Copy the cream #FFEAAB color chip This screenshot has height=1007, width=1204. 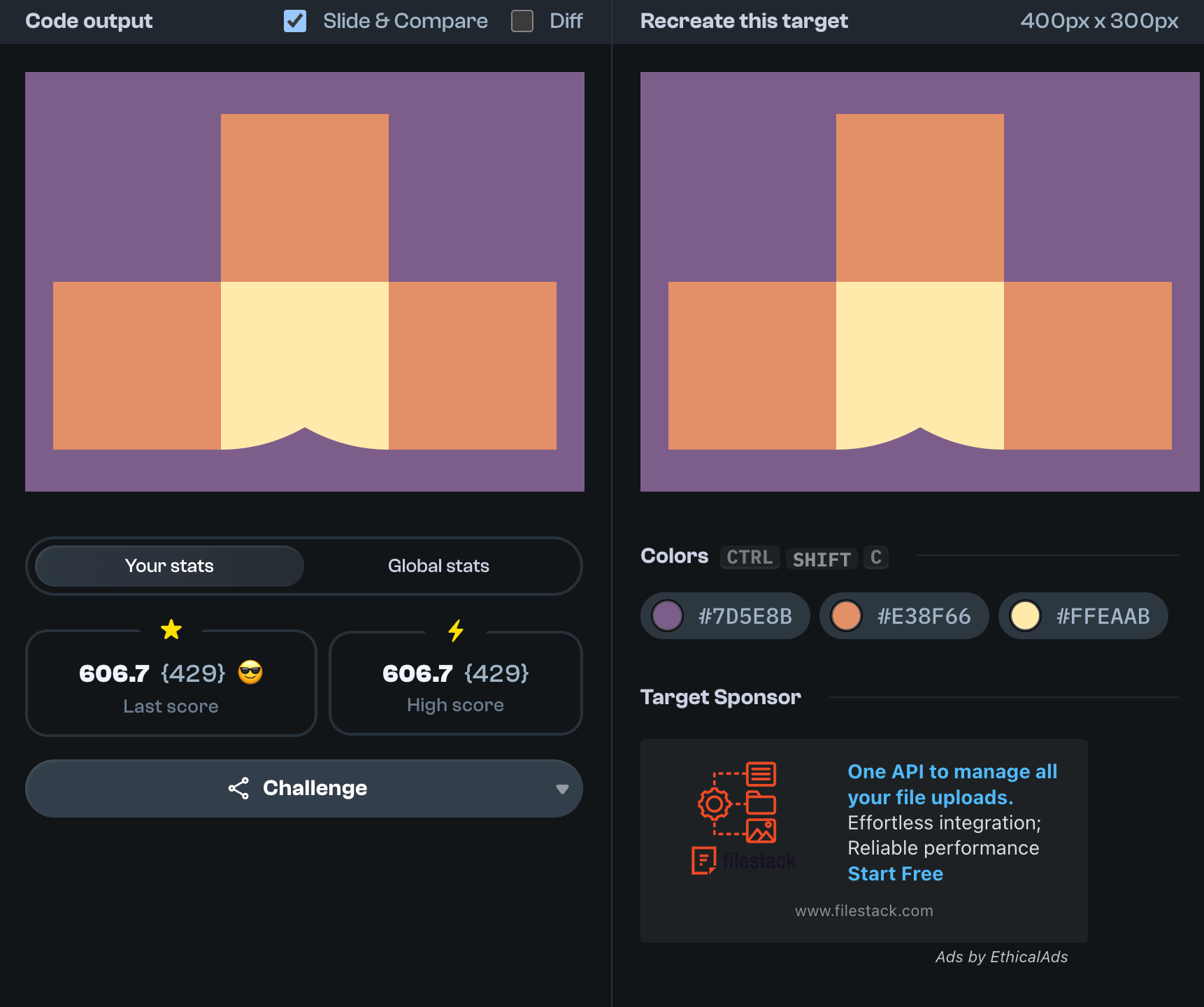pyautogui.click(x=1082, y=616)
